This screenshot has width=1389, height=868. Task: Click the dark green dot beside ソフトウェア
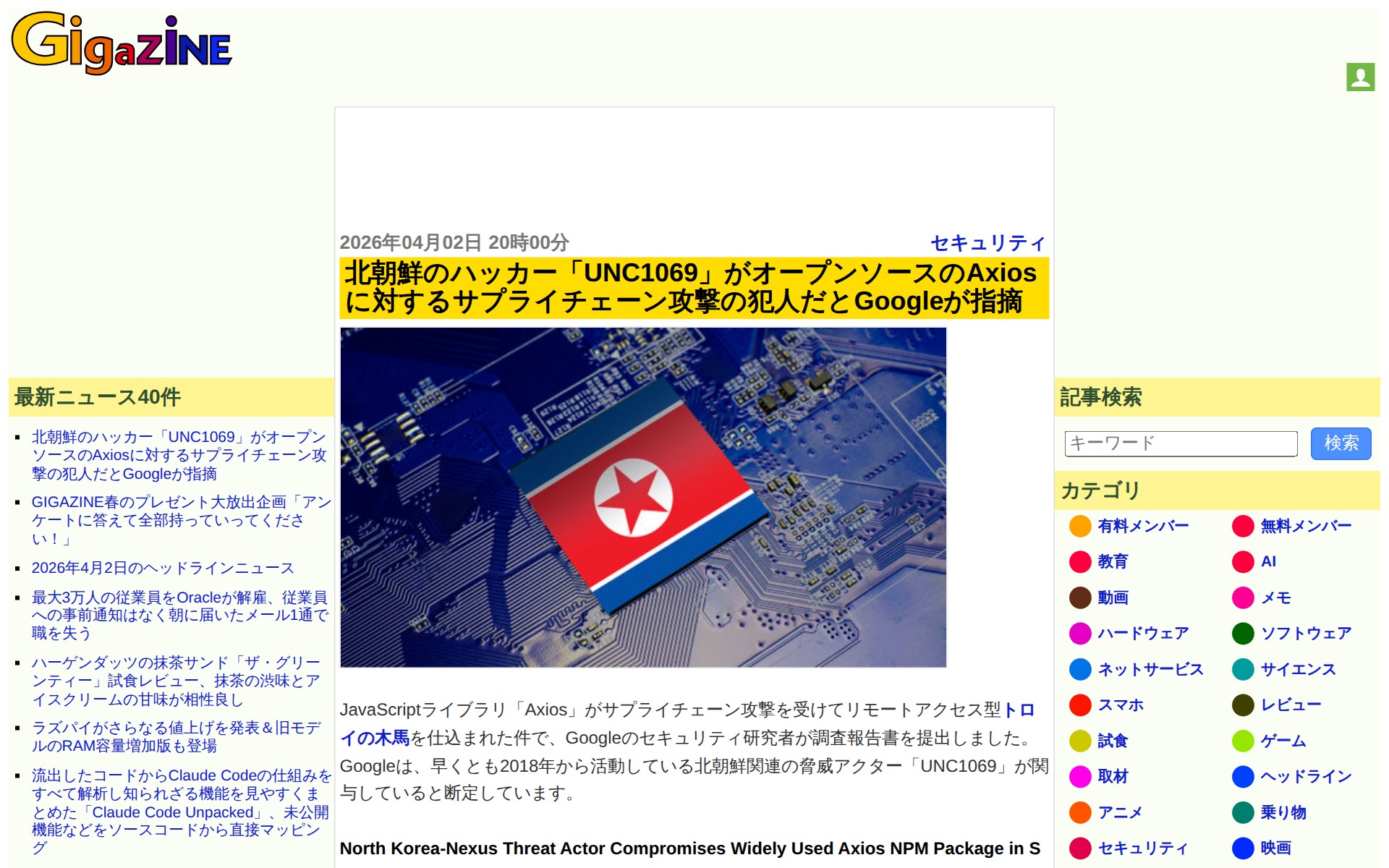1243,633
